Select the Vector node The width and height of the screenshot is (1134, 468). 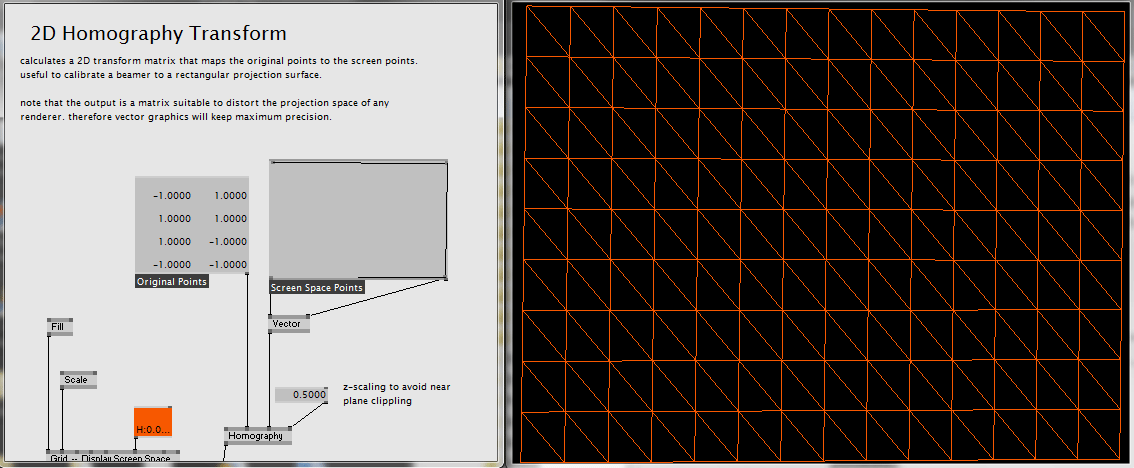[x=289, y=323]
